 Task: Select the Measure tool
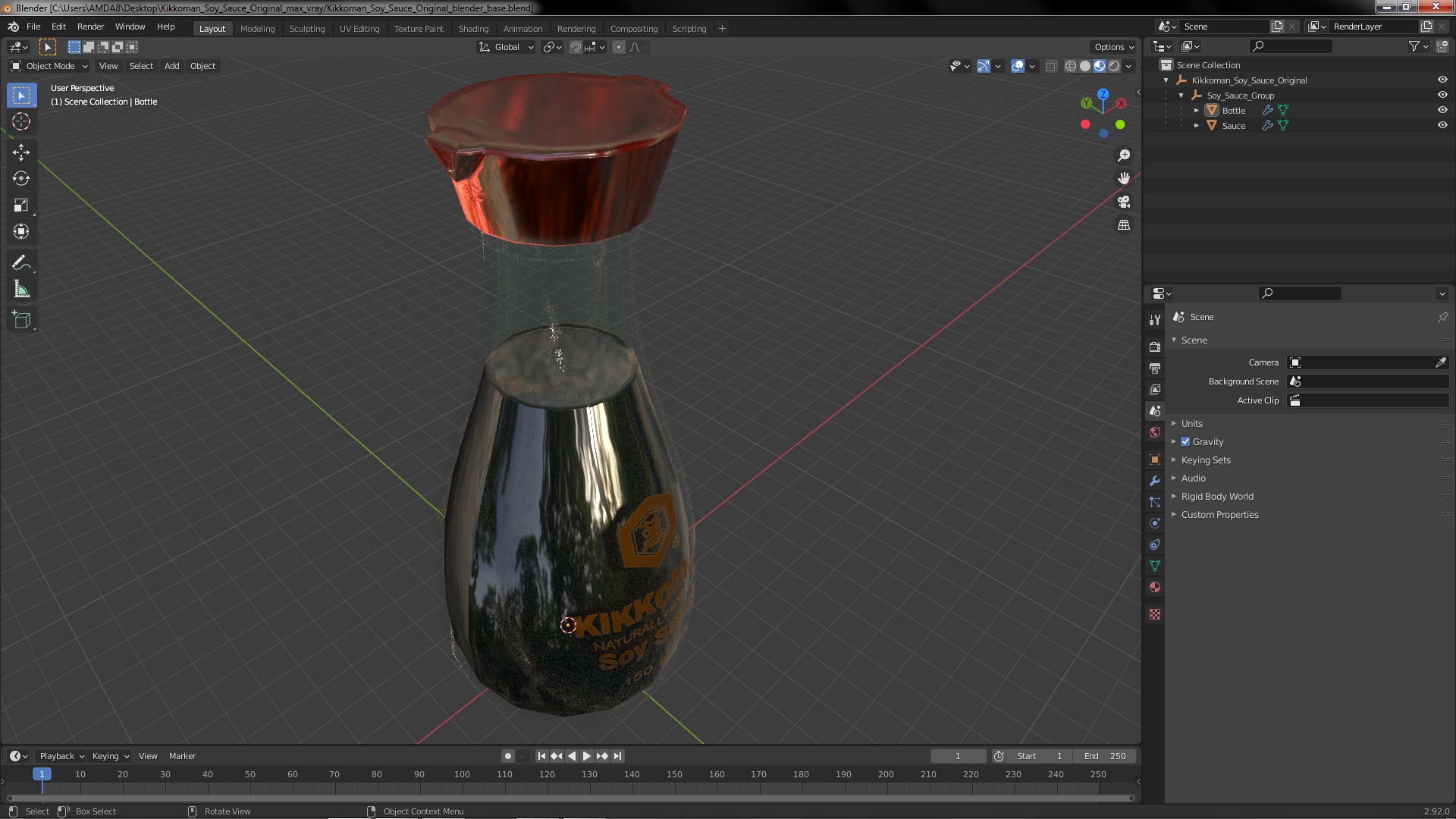[21, 290]
